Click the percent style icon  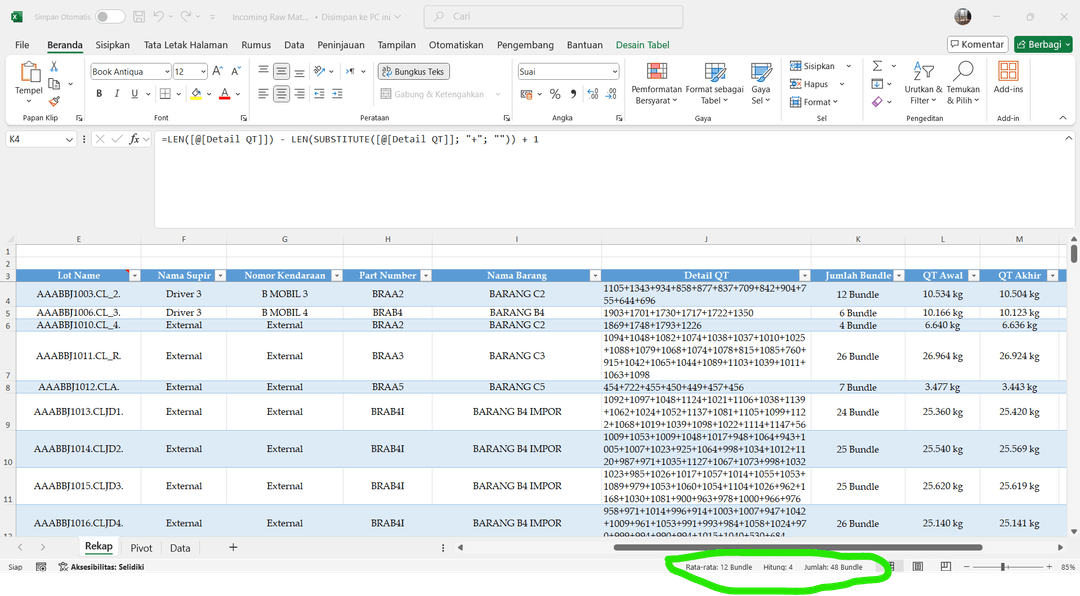coord(553,94)
